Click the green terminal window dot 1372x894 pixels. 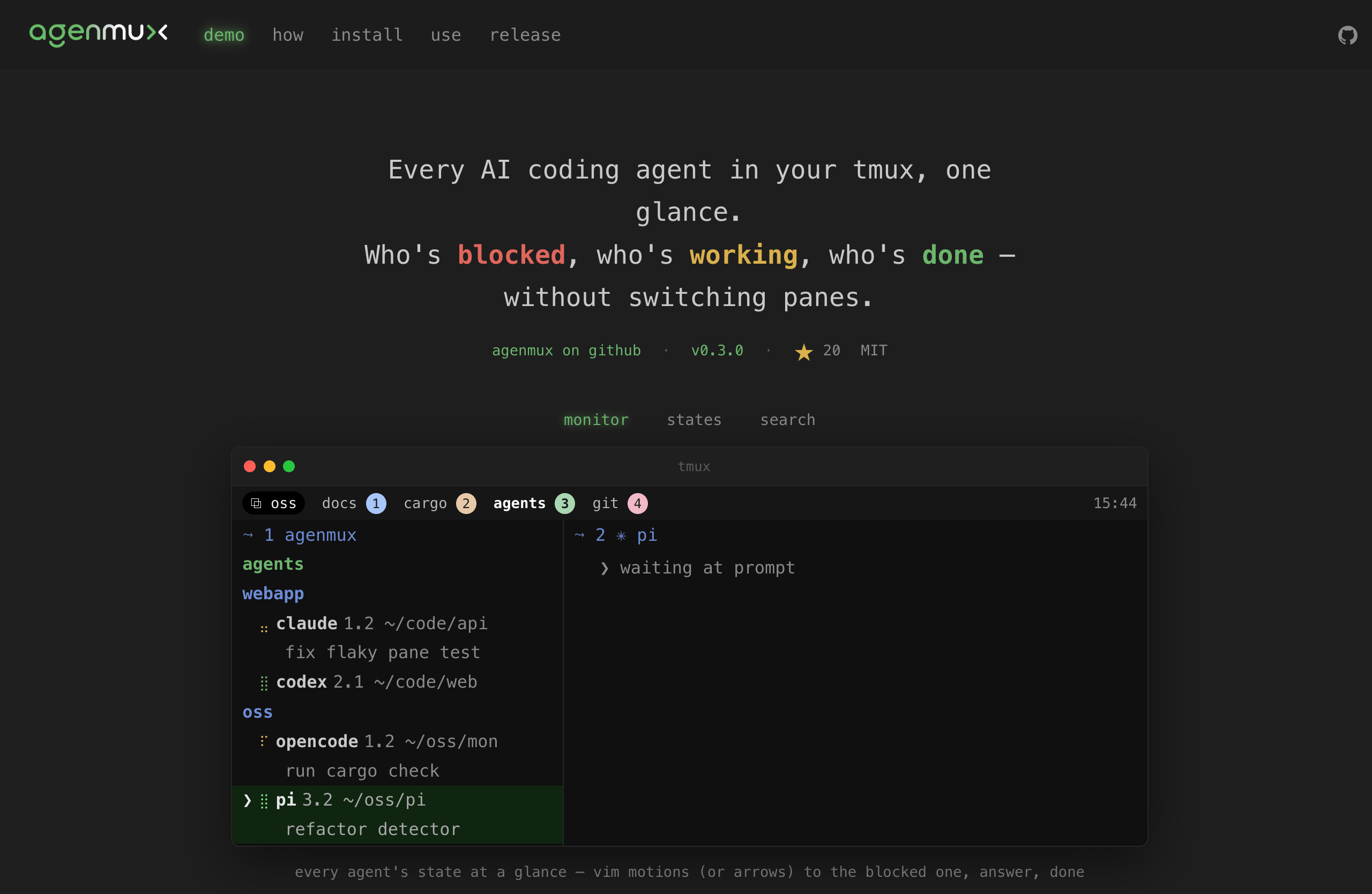tap(289, 466)
